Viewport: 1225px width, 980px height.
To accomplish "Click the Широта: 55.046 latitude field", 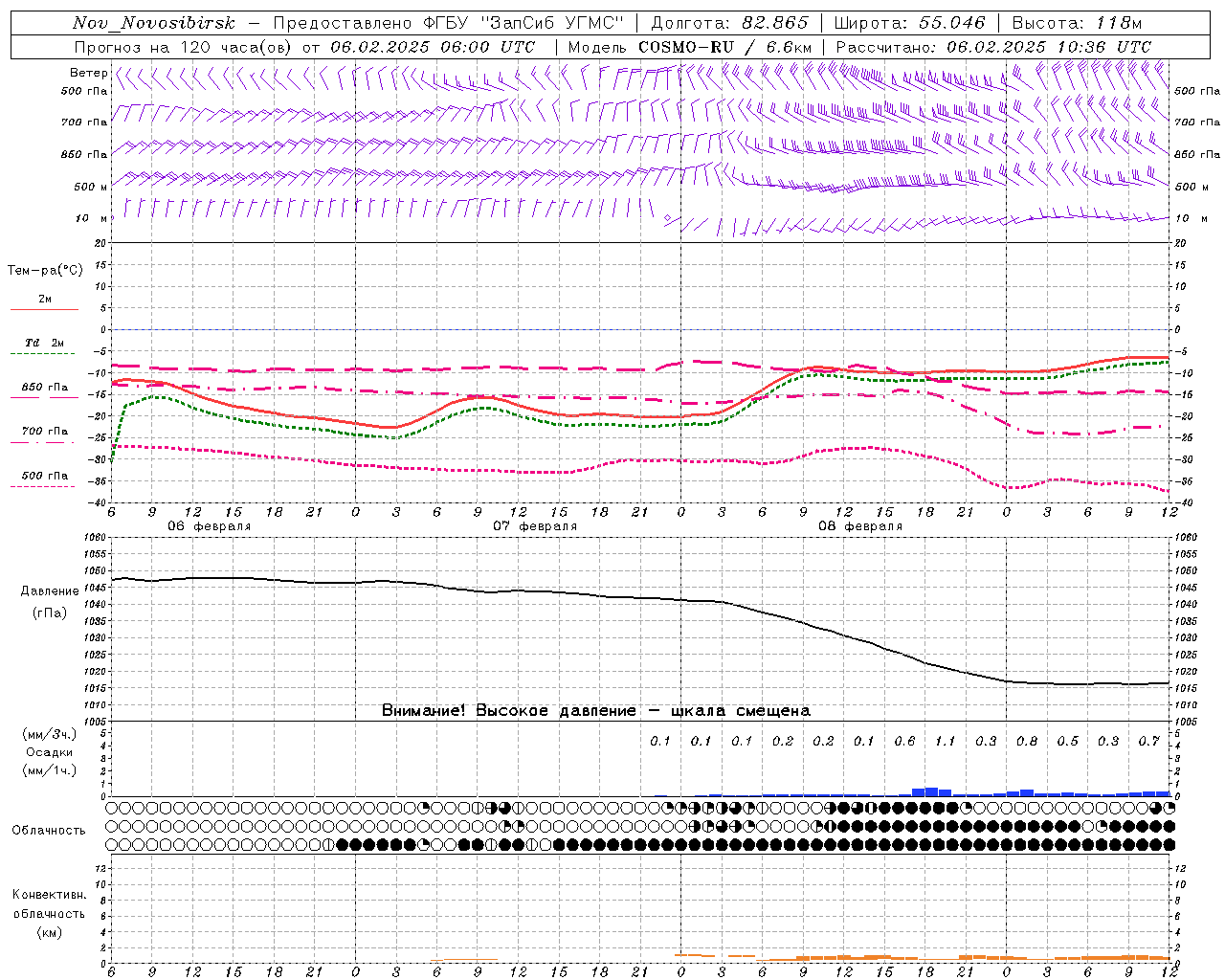I will (x=909, y=23).
